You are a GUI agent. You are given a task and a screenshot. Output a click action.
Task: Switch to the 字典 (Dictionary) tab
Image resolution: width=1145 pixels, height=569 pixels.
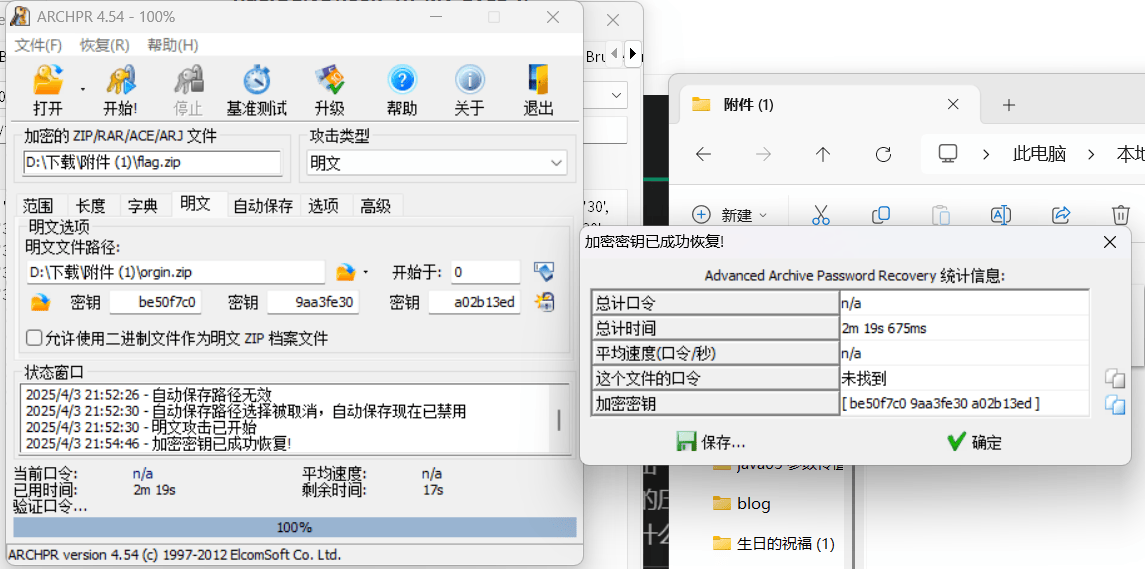pyautogui.click(x=142, y=206)
